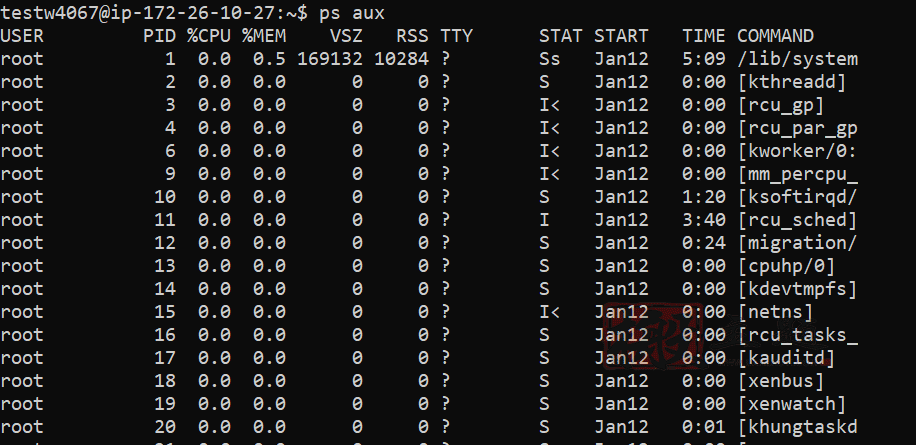Click the [khungtaskd command entry
The image size is (916, 445).
pos(797,426)
